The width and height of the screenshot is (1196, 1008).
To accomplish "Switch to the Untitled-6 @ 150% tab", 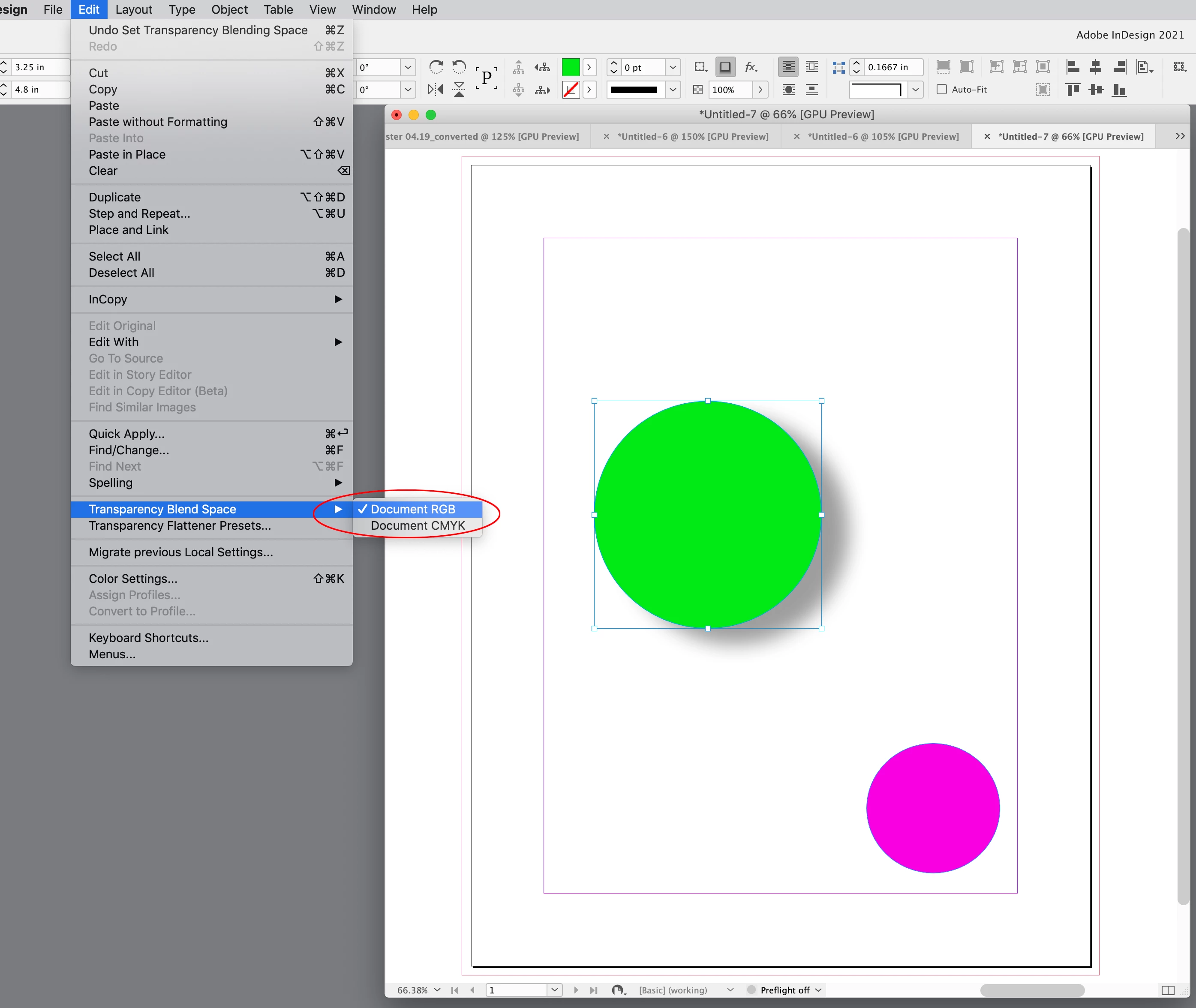I will tap(693, 137).
